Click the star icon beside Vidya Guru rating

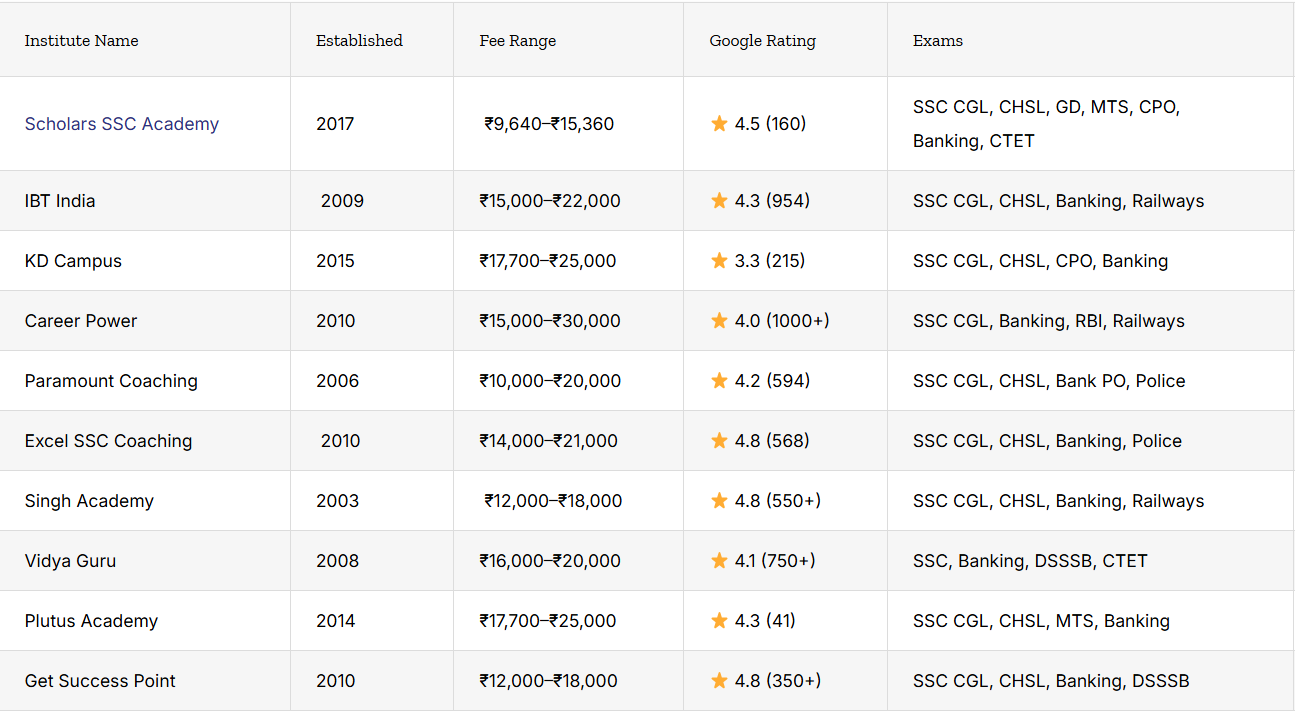tap(719, 561)
